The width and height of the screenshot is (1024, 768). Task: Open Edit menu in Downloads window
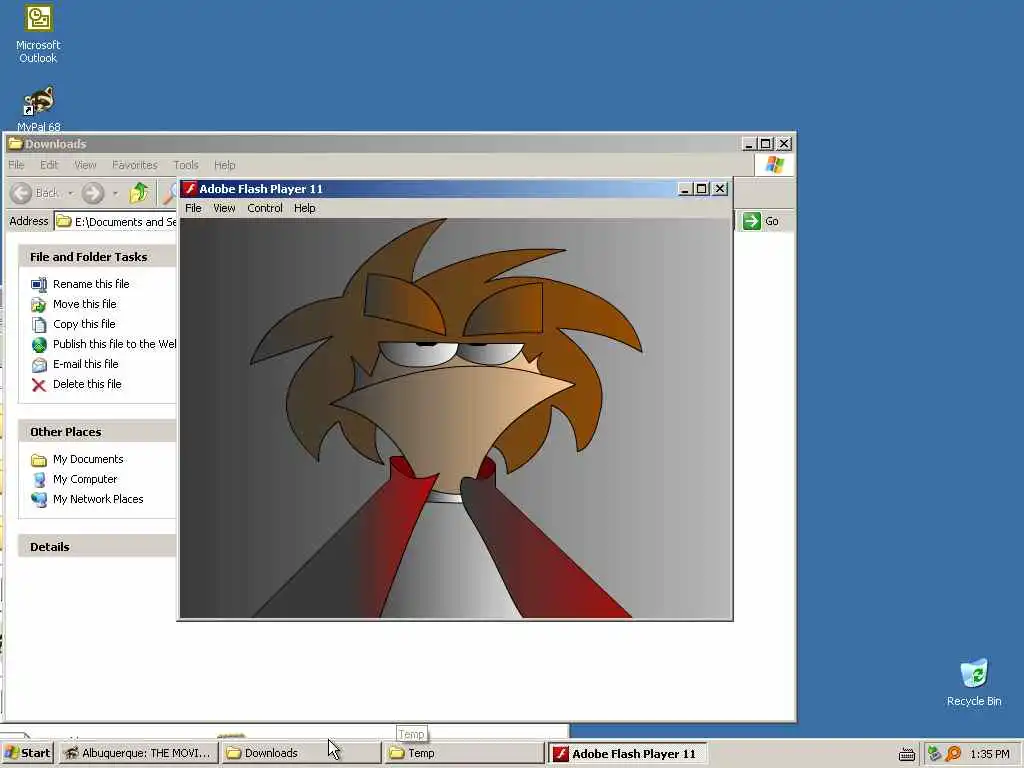(x=49, y=165)
